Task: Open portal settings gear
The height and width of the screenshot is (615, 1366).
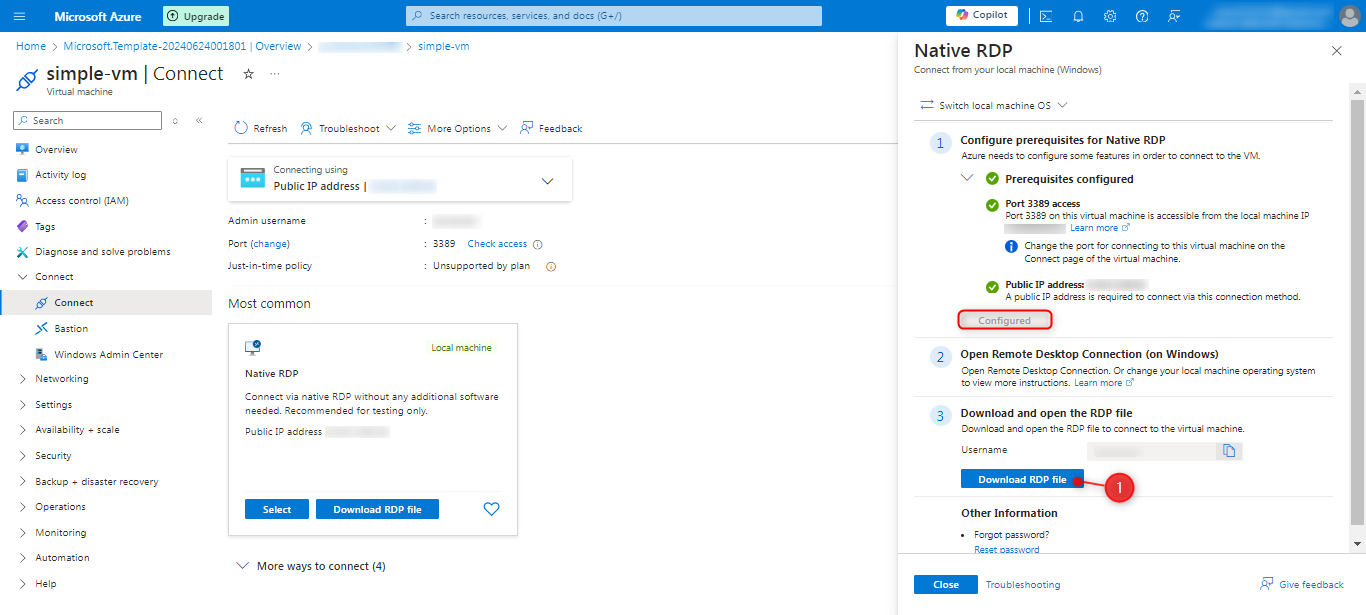Action: pyautogui.click(x=1110, y=16)
